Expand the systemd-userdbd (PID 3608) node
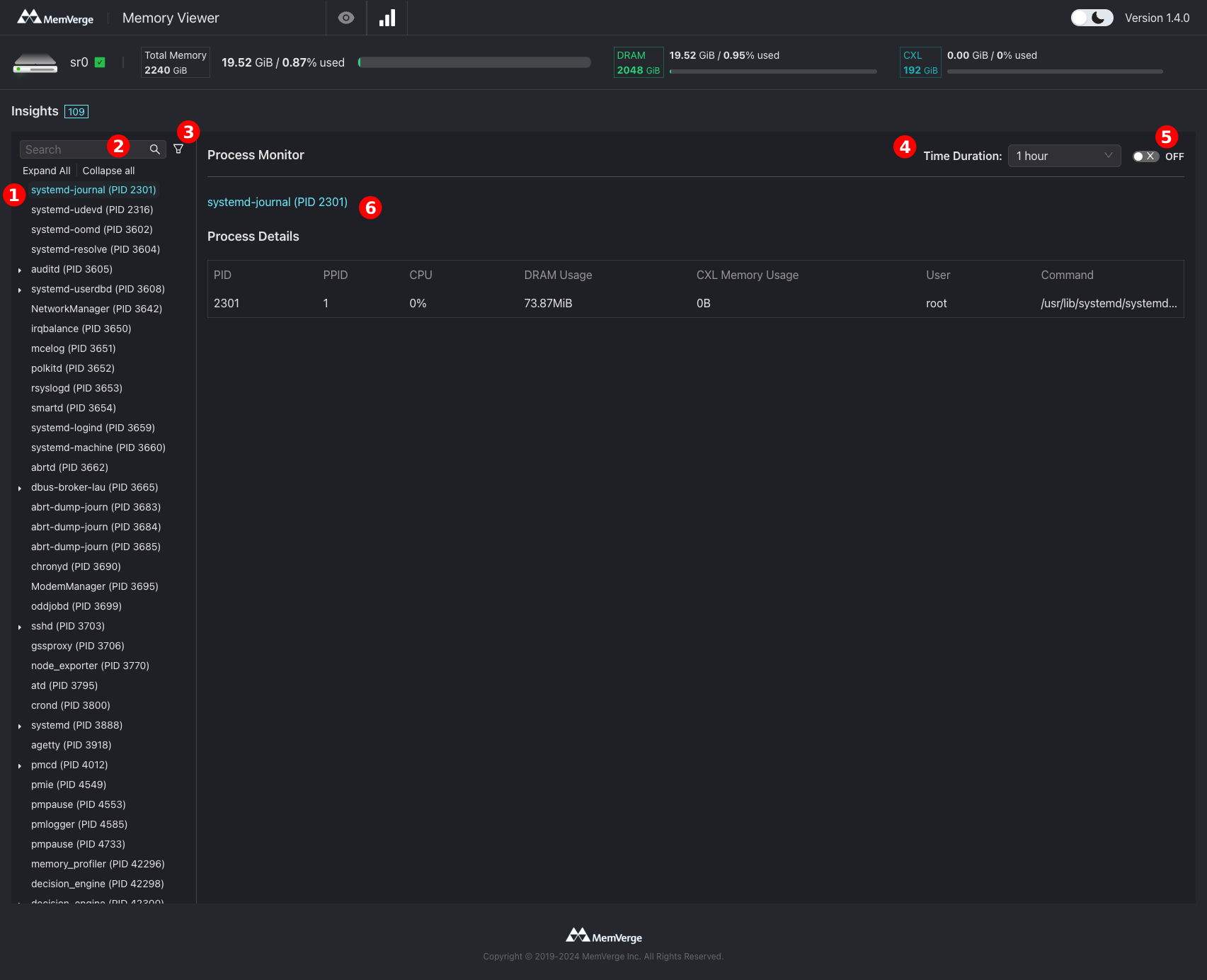 20,290
